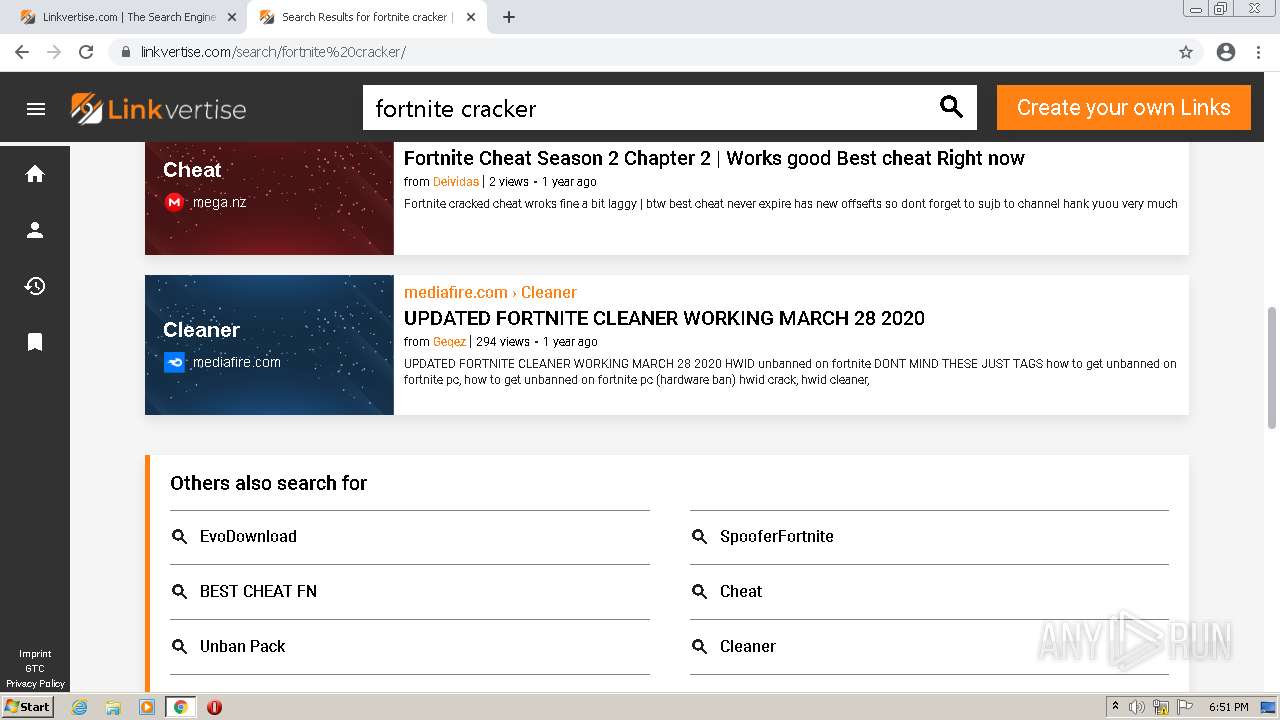Open the GTC link

(x=35, y=669)
